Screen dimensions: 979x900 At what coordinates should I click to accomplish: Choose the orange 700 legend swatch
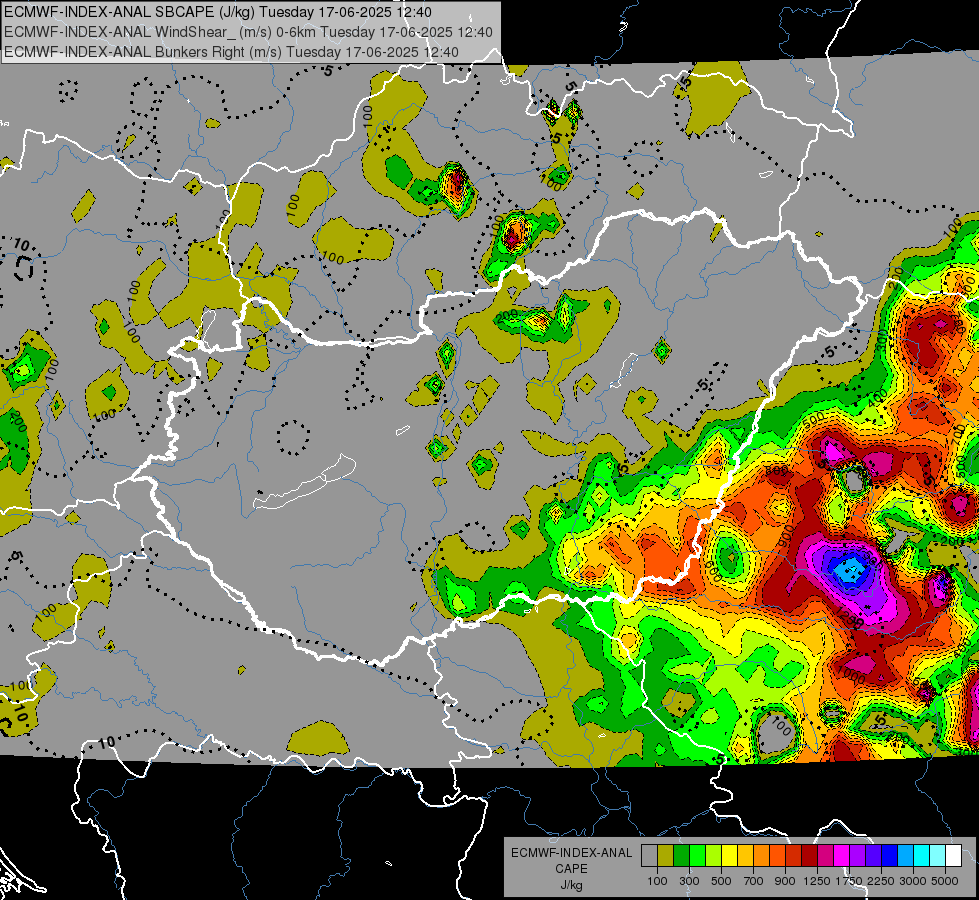761,856
